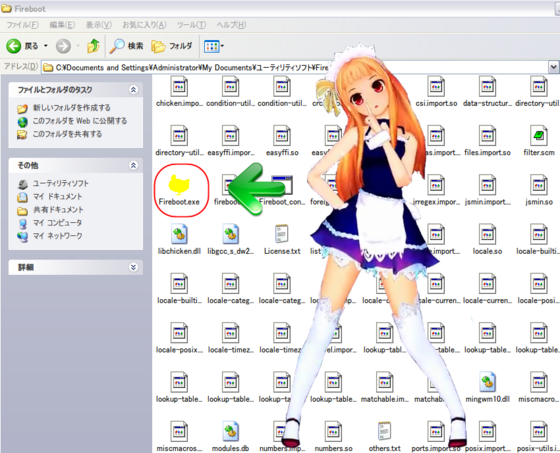Expand the address bar dropdown
This screenshot has width=560, height=453.
point(553,67)
